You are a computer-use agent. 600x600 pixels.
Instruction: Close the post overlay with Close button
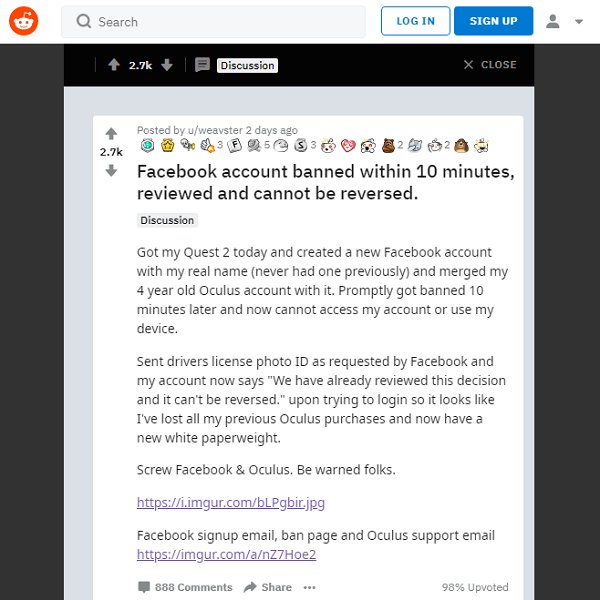tap(490, 65)
